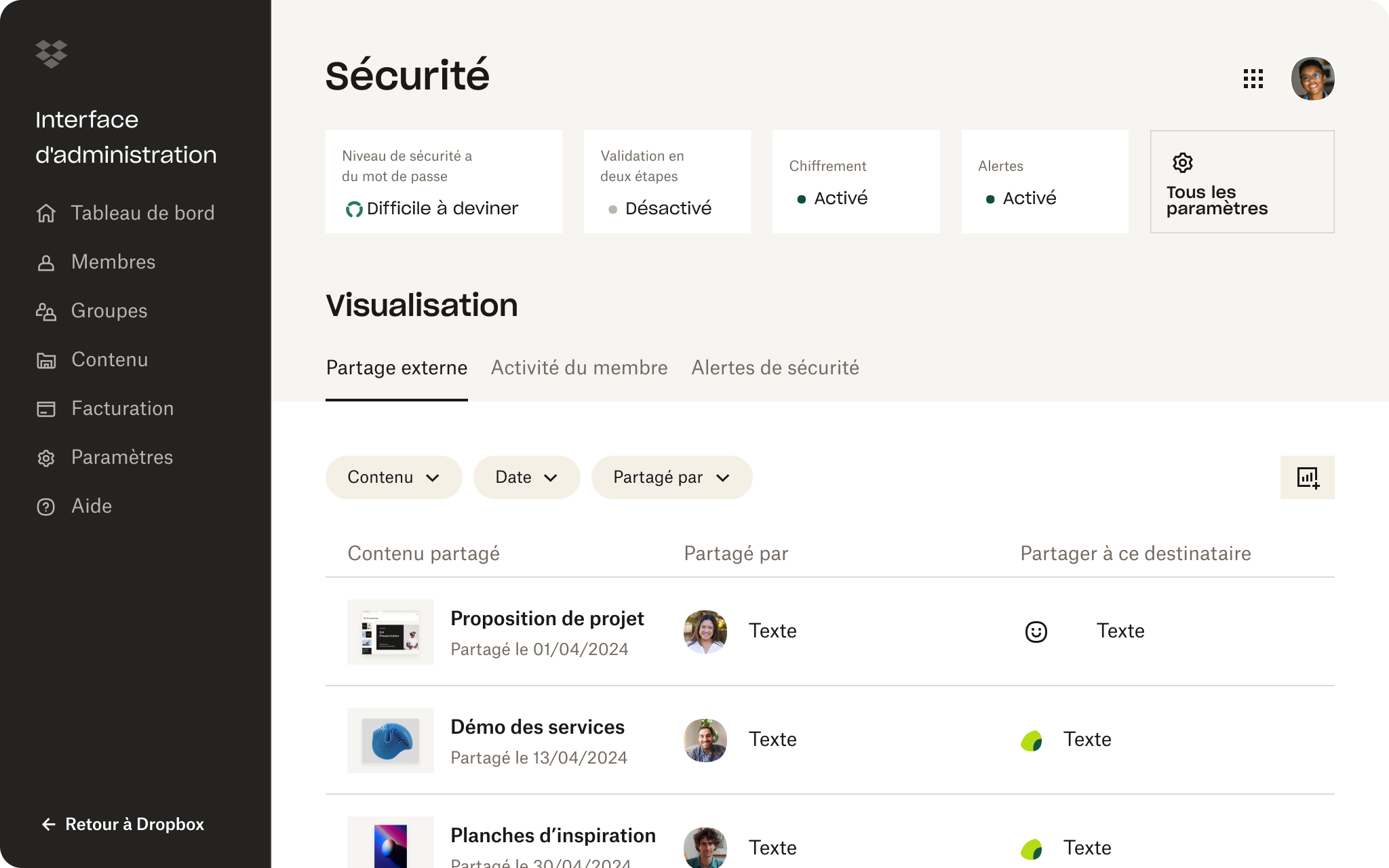1389x868 pixels.
Task: Open Tous les paramètres card
Action: 1243,182
